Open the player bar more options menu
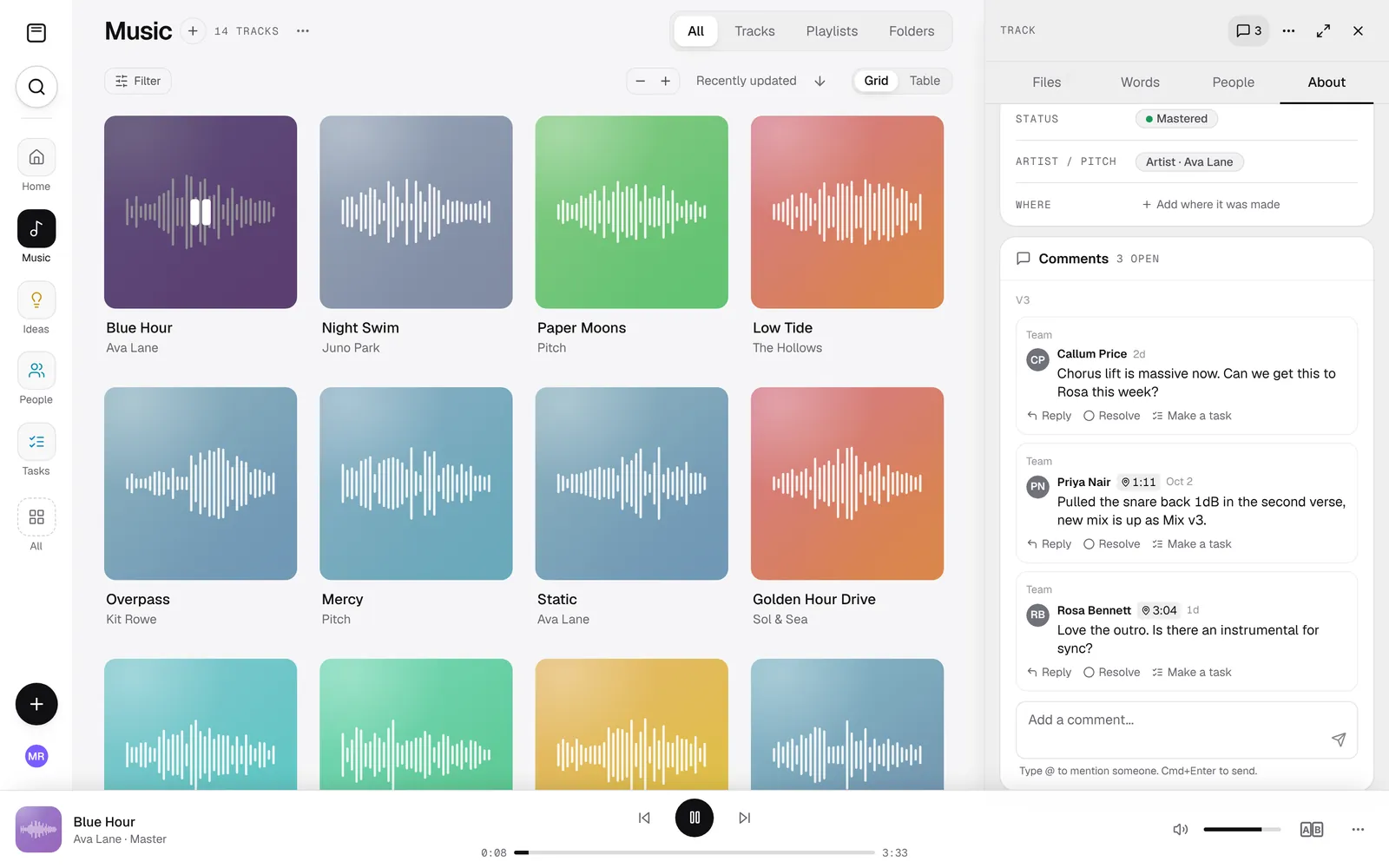Image resolution: width=1389 pixels, height=868 pixels. 1358,830
